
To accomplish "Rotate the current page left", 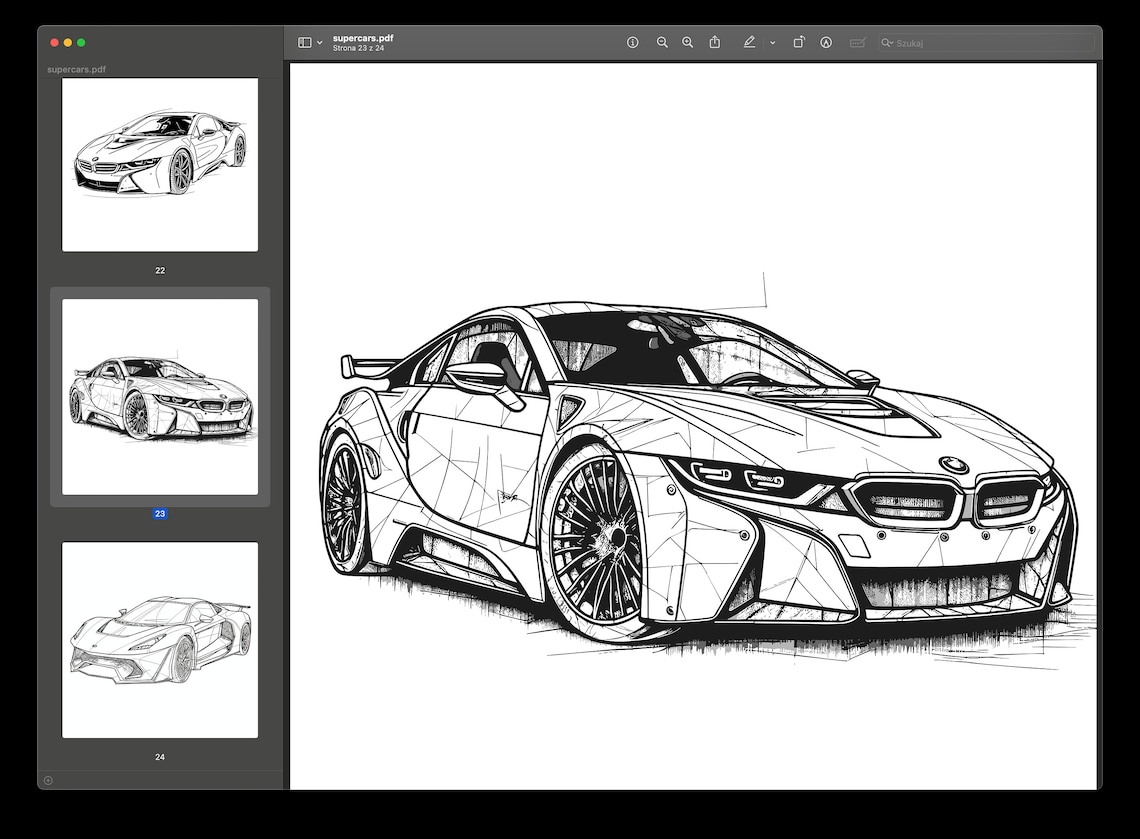I will point(799,42).
